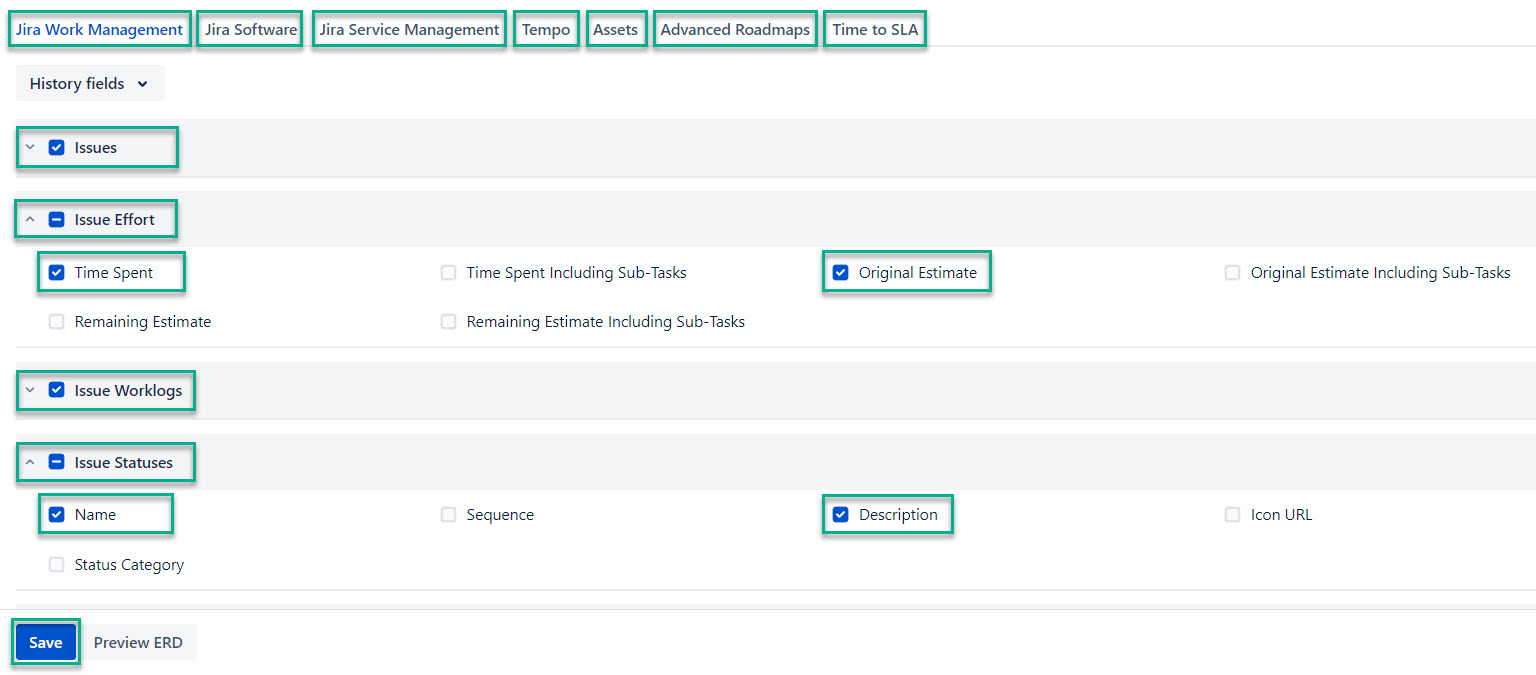The height and width of the screenshot is (675, 1536).
Task: Disable the Time Spent checkbox
Action: tap(56, 272)
